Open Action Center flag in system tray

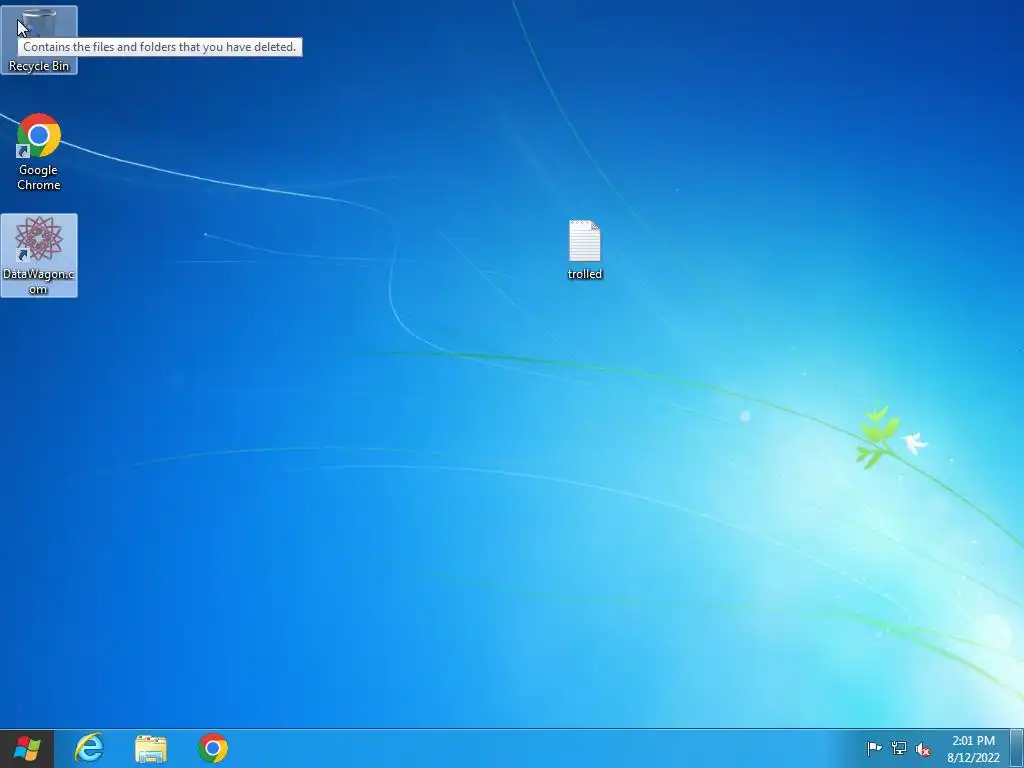point(874,748)
